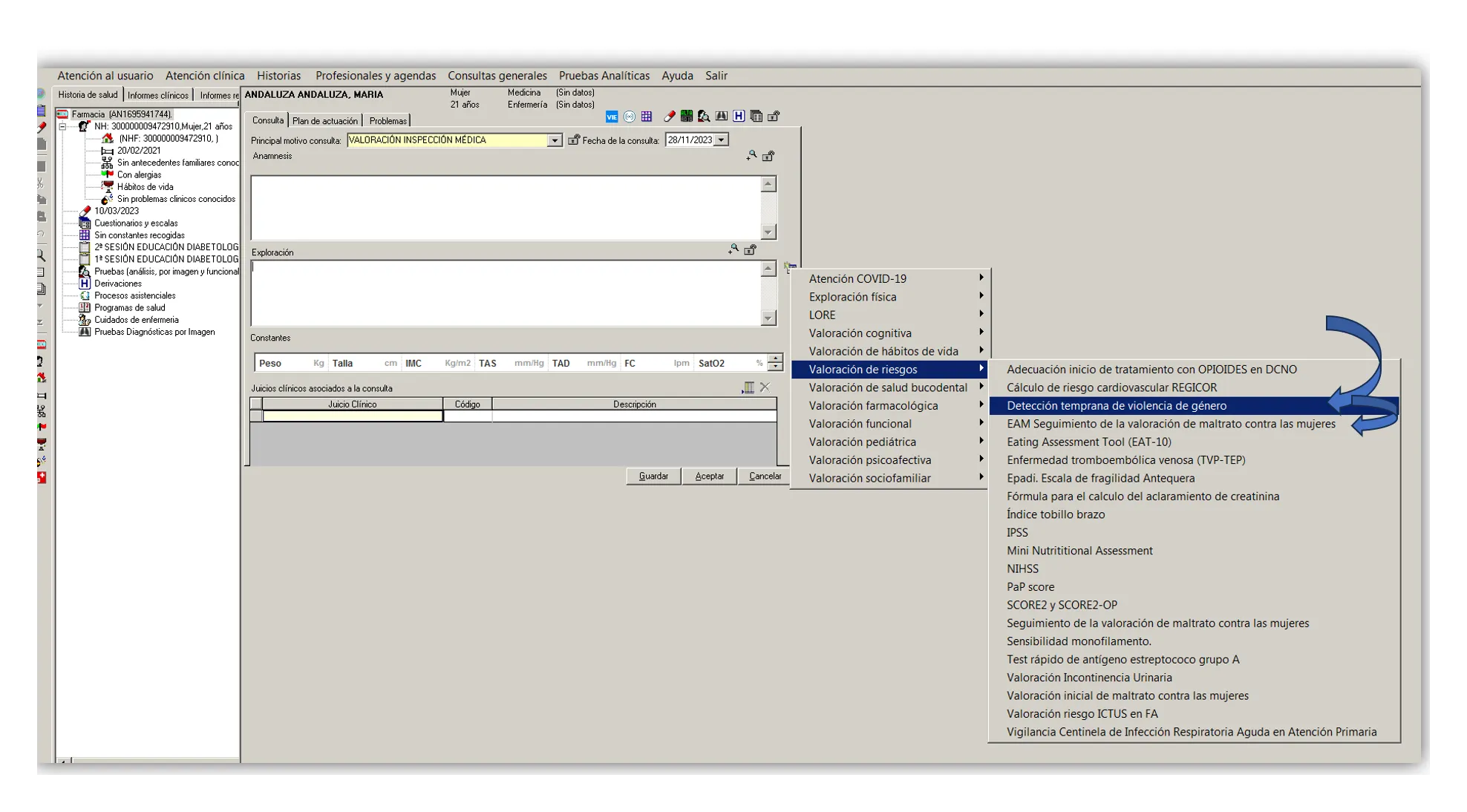Click the green ALTA/BAJA toolbar icon
The height and width of the screenshot is (812, 1467).
coord(687,117)
